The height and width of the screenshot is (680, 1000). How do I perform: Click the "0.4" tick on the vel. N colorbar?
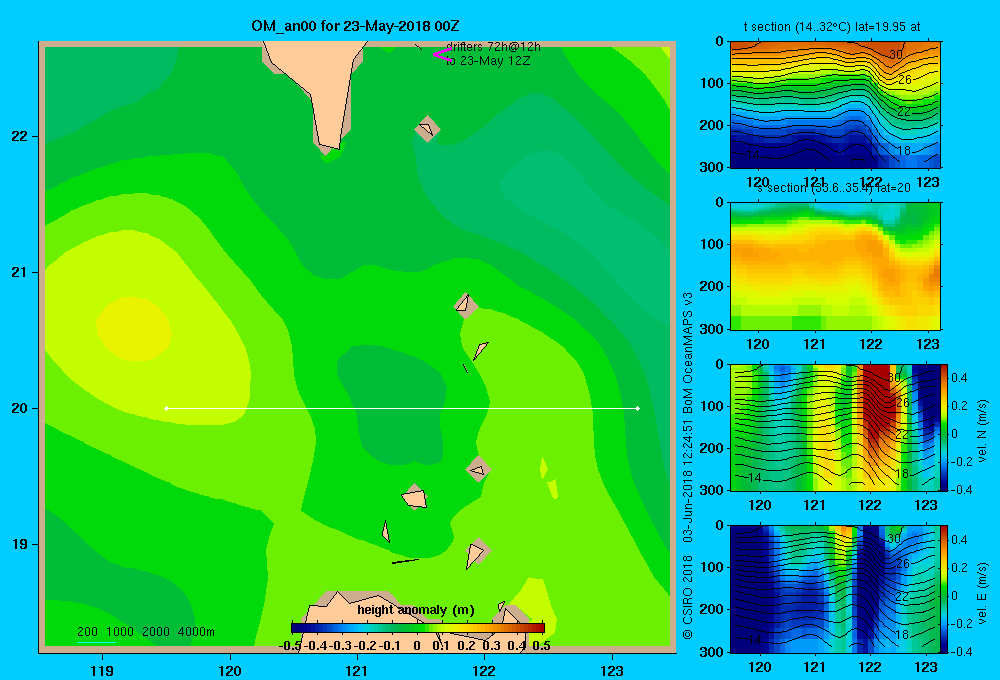tap(959, 378)
